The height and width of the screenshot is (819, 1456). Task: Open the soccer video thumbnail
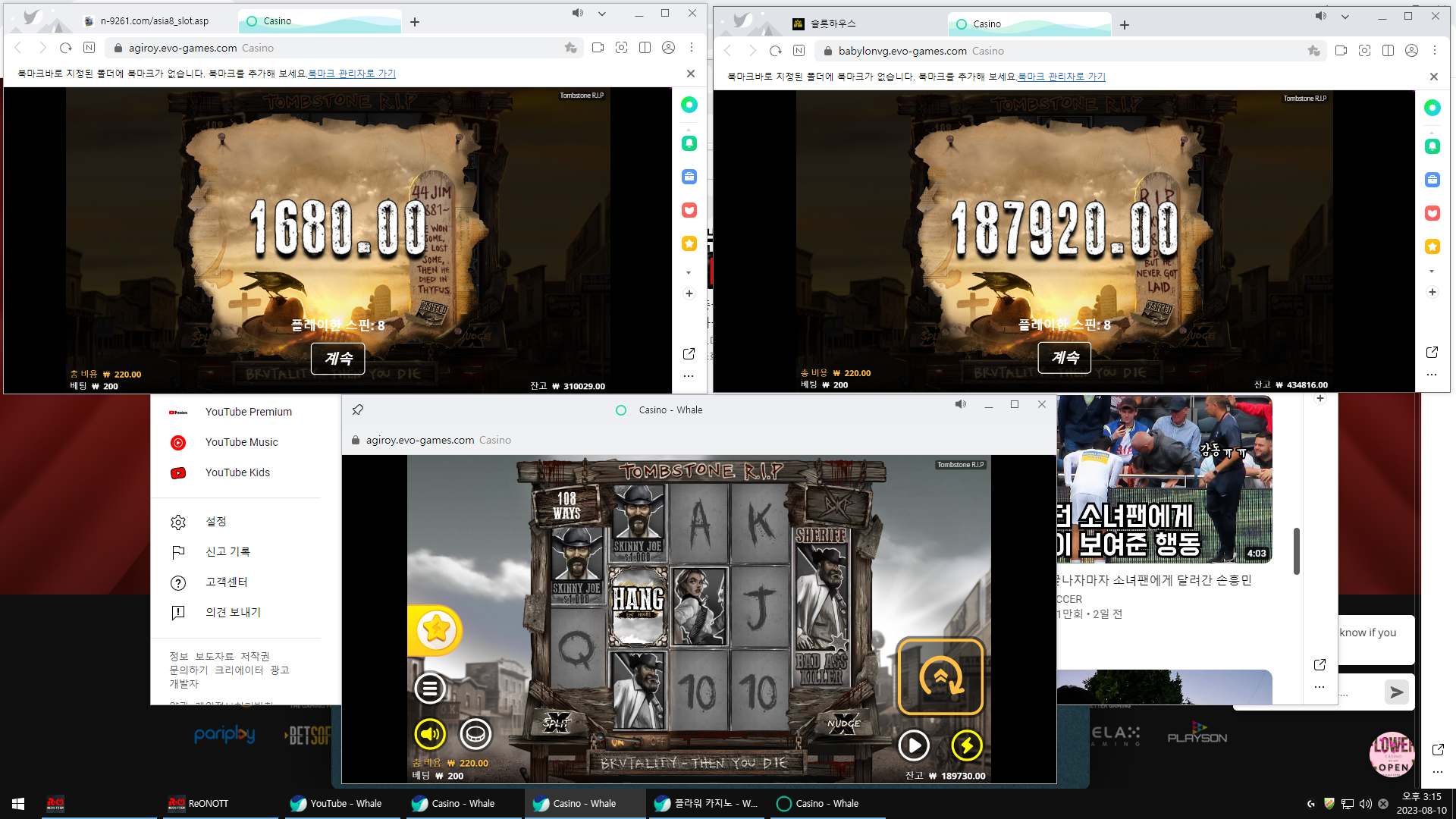click(x=1164, y=479)
